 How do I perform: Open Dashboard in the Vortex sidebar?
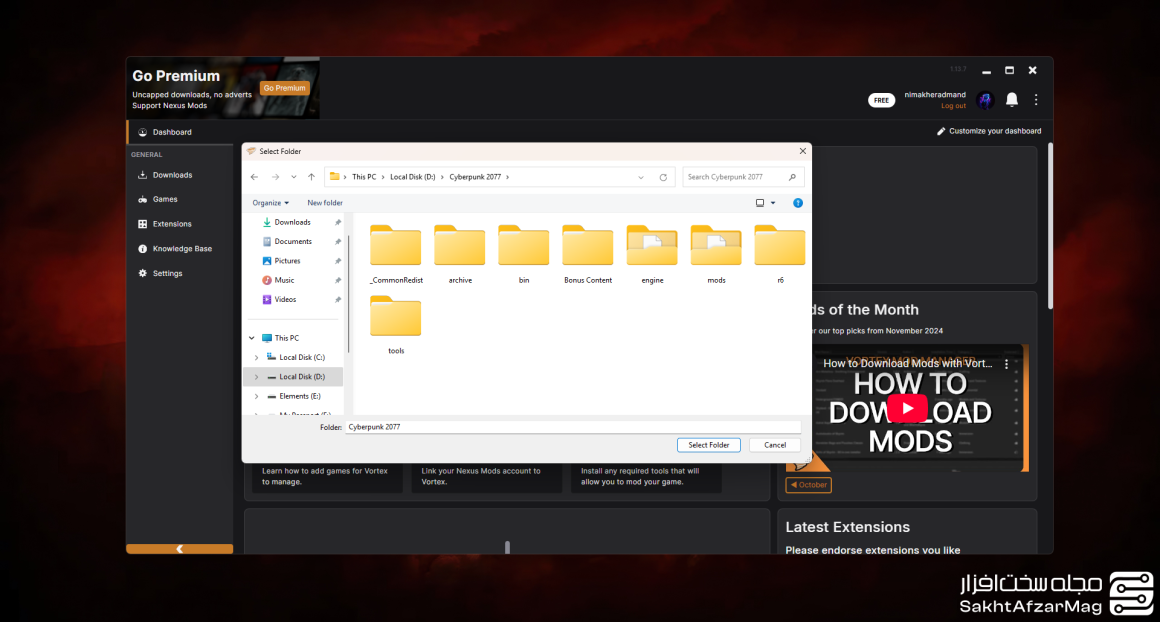[x=181, y=132]
